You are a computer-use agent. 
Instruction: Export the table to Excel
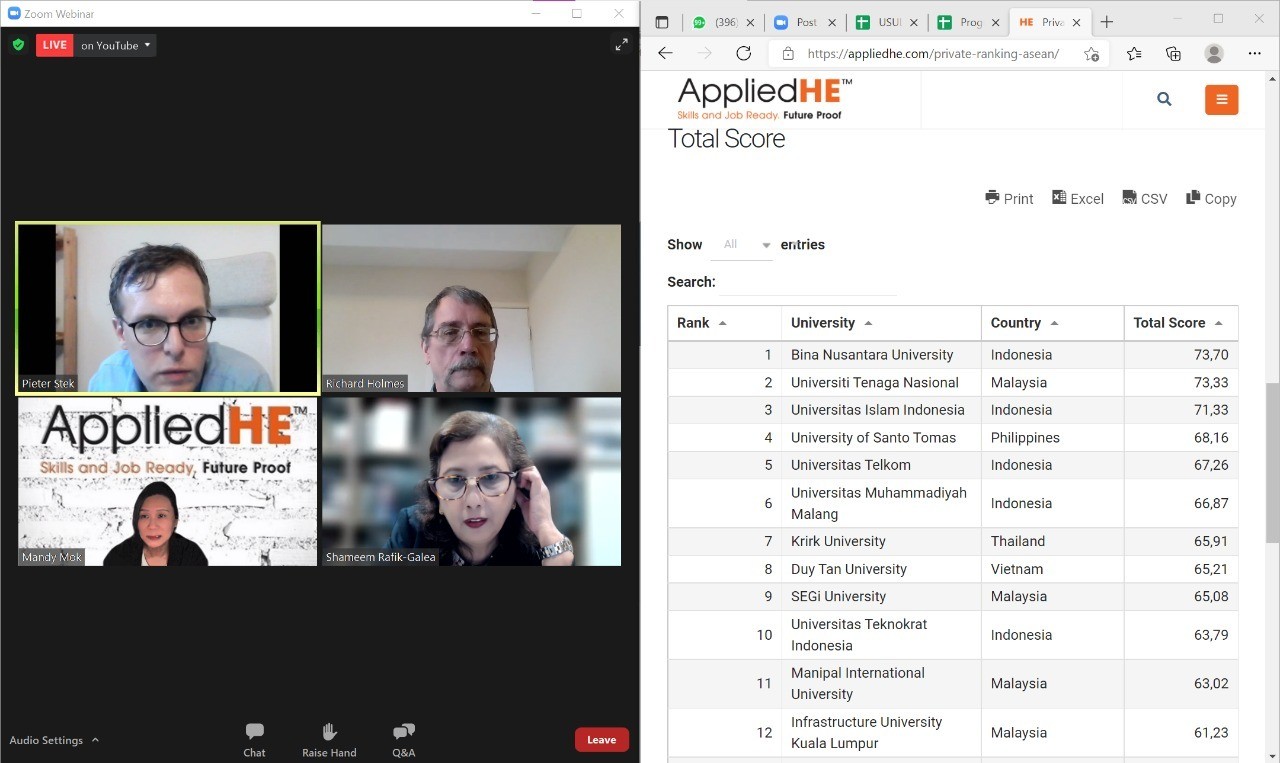tap(1078, 198)
